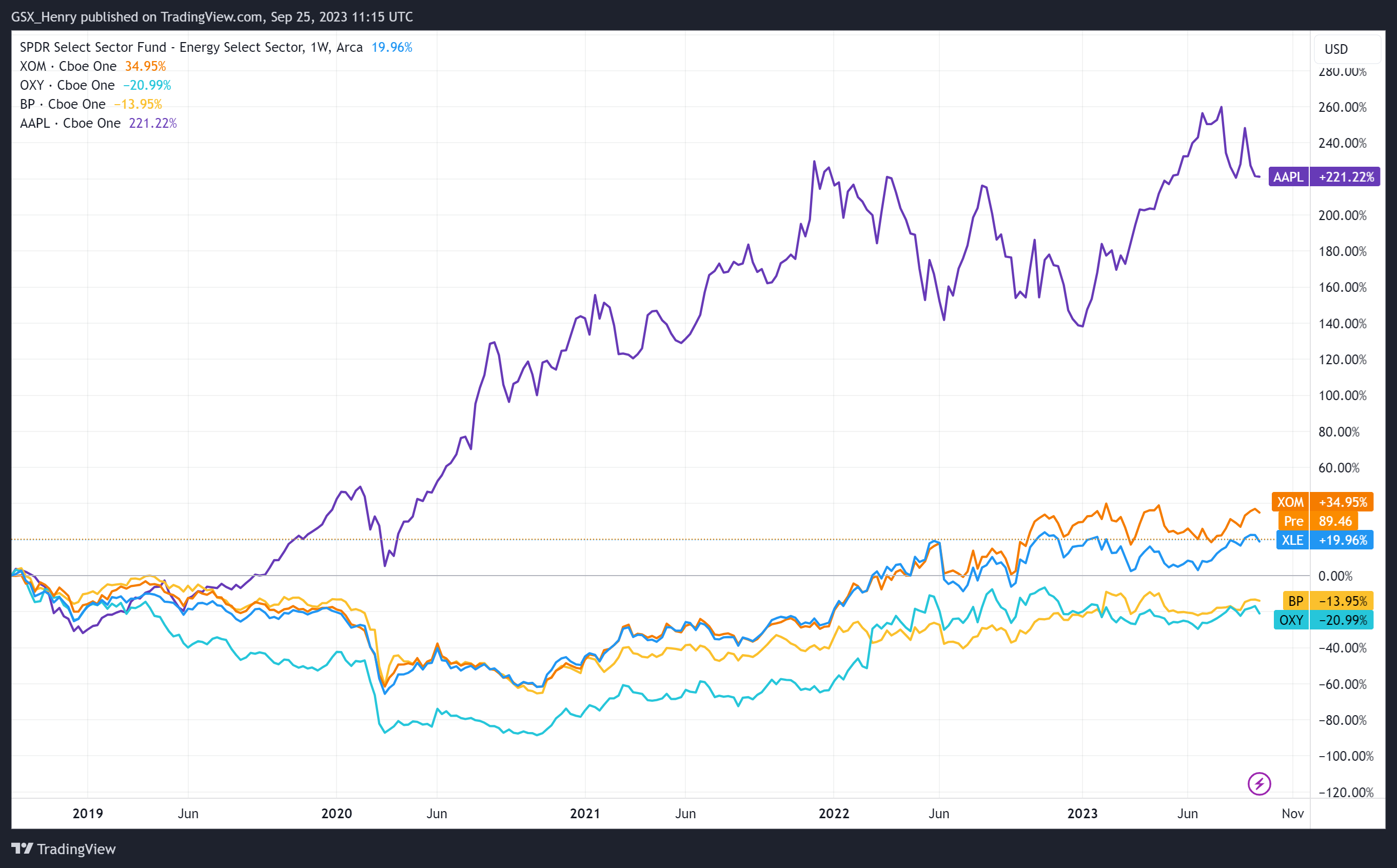The height and width of the screenshot is (868, 1397).
Task: Select the BP Cboe One legend entry
Action: click(x=62, y=104)
